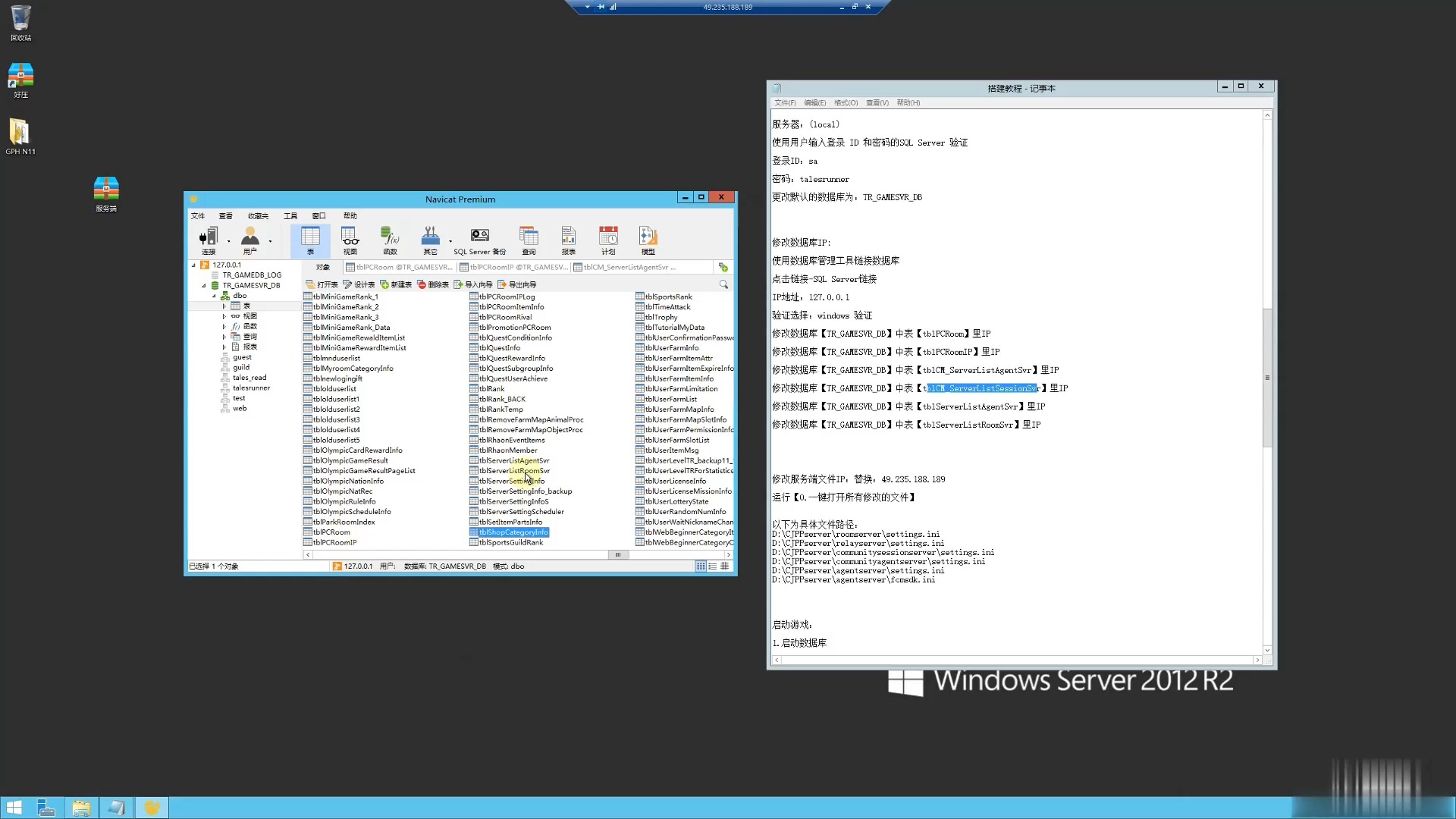Screen dimensions: 1456x819
Task: Switch to the tblPCRoomIP tab
Action: (514, 267)
